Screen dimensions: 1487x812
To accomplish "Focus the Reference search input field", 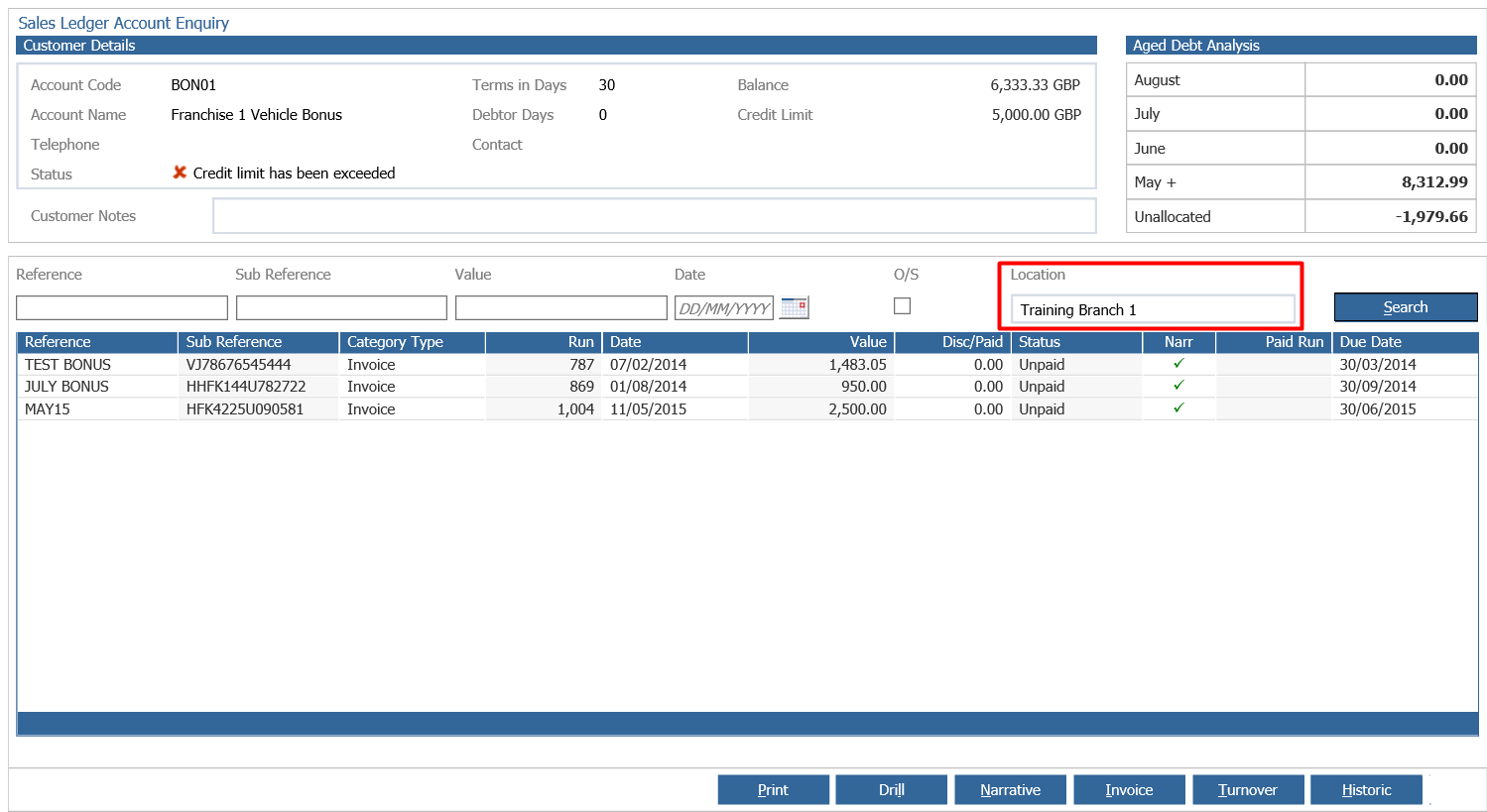I will (x=122, y=307).
